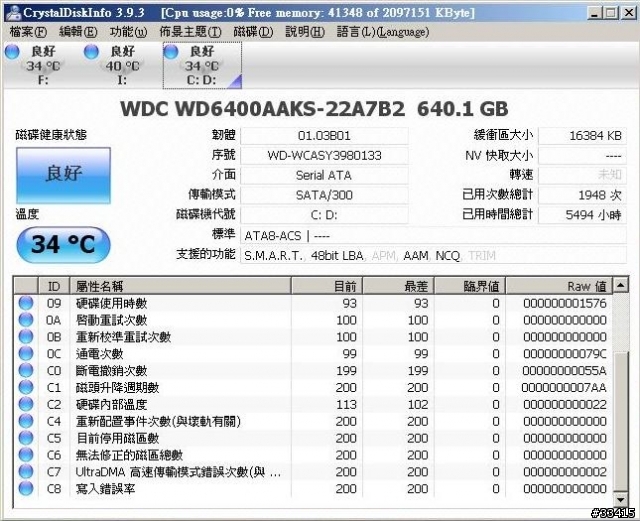Screen dimensions: 640x521
Task: Click the buffer size field 16384 KB
Action: (582, 136)
